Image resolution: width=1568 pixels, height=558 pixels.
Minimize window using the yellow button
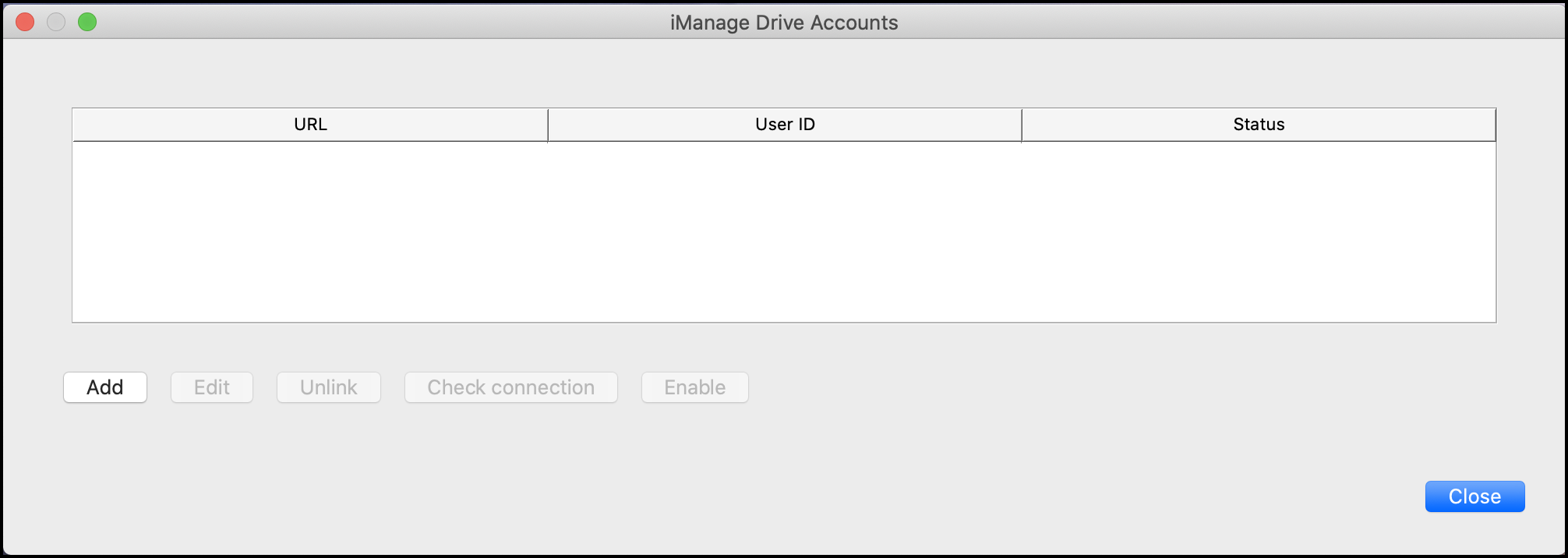[56, 22]
